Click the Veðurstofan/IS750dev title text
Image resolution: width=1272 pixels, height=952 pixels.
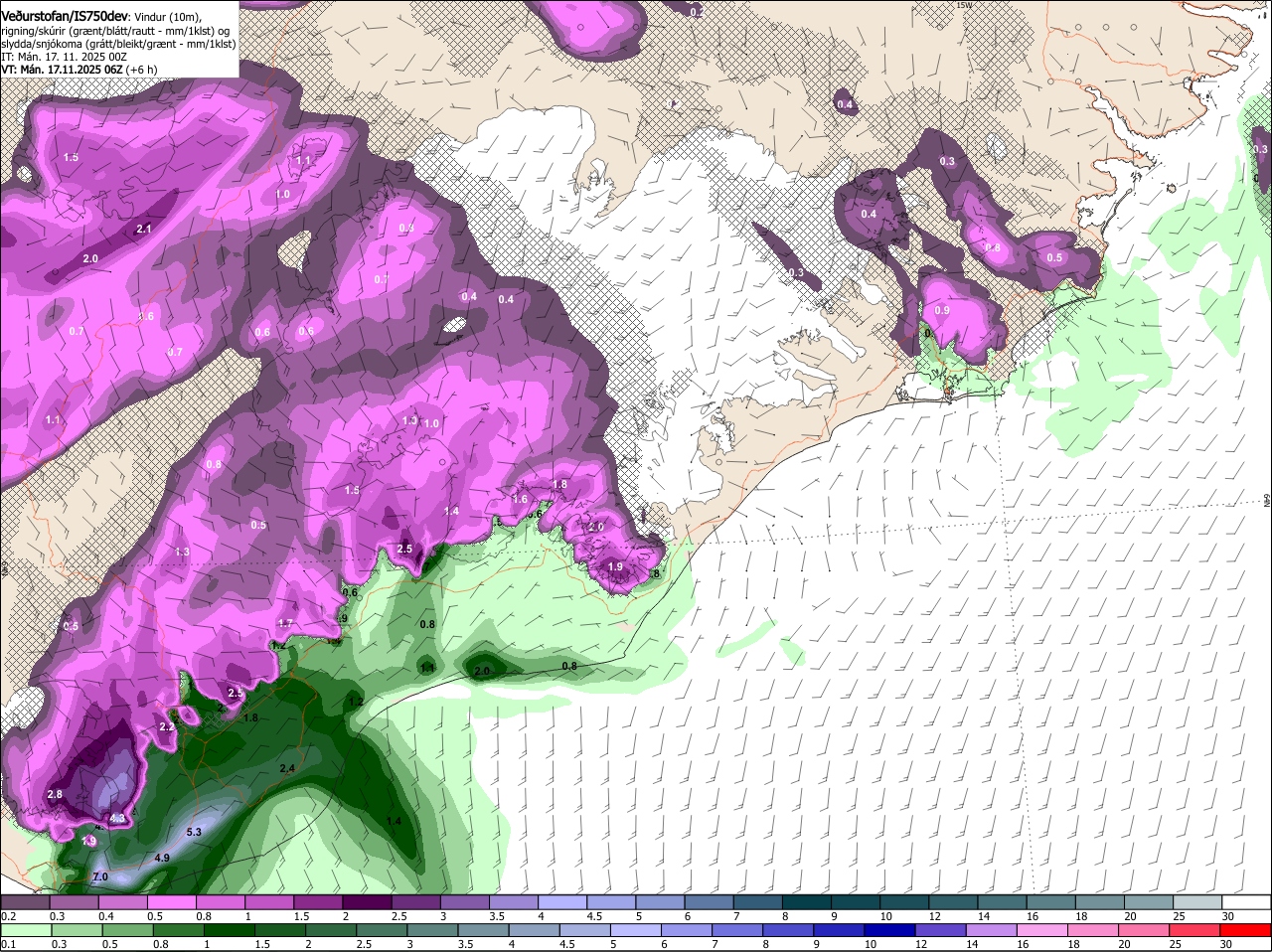[65, 17]
